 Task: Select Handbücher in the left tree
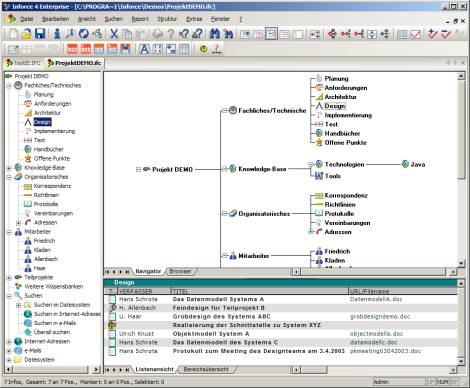pyautogui.click(x=49, y=149)
